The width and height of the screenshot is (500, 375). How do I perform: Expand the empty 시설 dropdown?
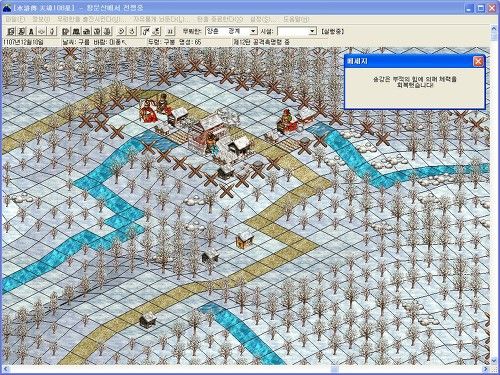tap(312, 31)
